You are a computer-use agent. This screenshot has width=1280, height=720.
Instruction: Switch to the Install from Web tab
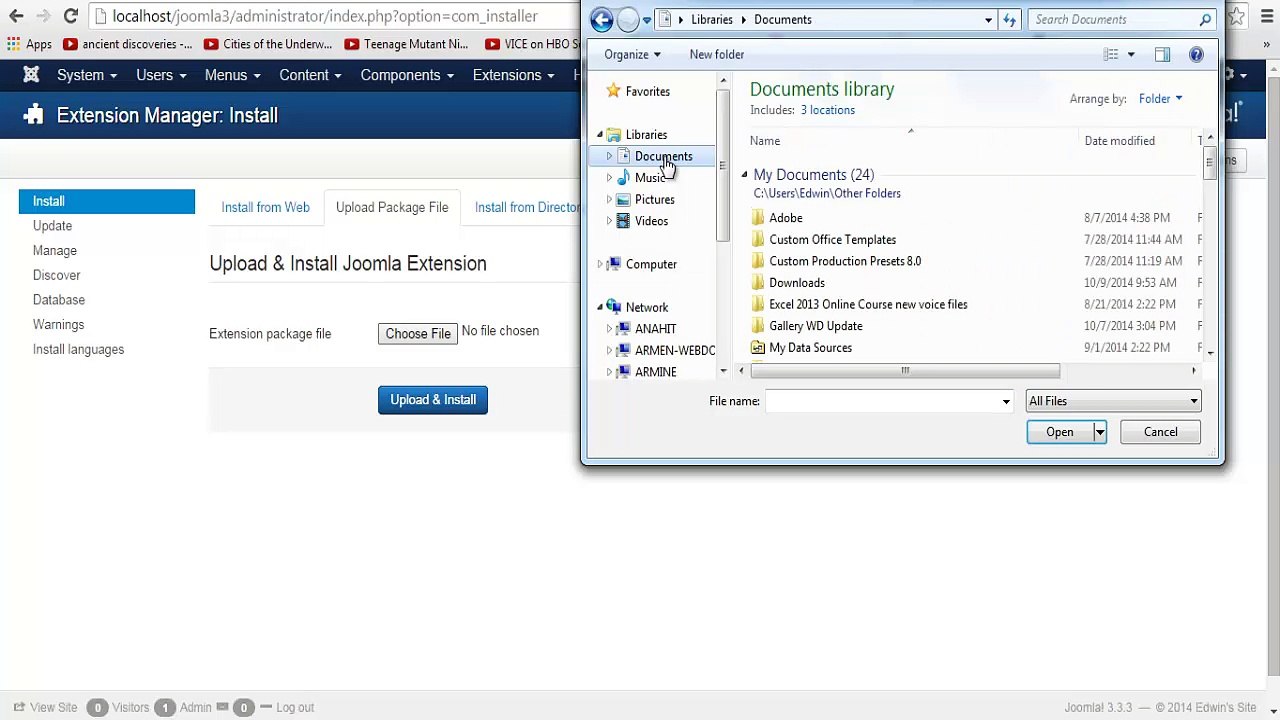pyautogui.click(x=265, y=207)
